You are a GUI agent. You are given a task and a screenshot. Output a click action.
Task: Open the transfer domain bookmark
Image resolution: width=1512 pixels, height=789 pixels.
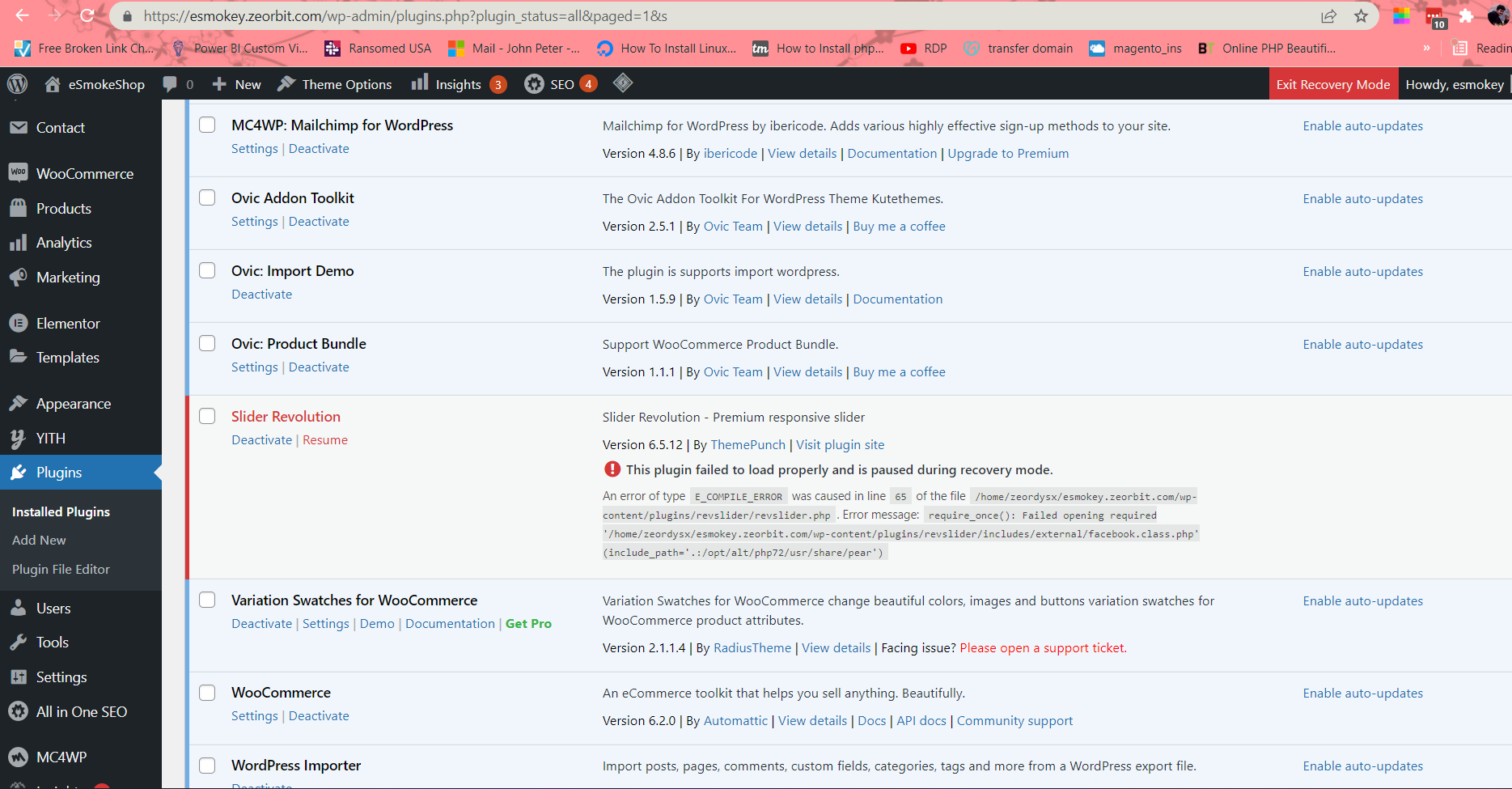(x=1018, y=49)
